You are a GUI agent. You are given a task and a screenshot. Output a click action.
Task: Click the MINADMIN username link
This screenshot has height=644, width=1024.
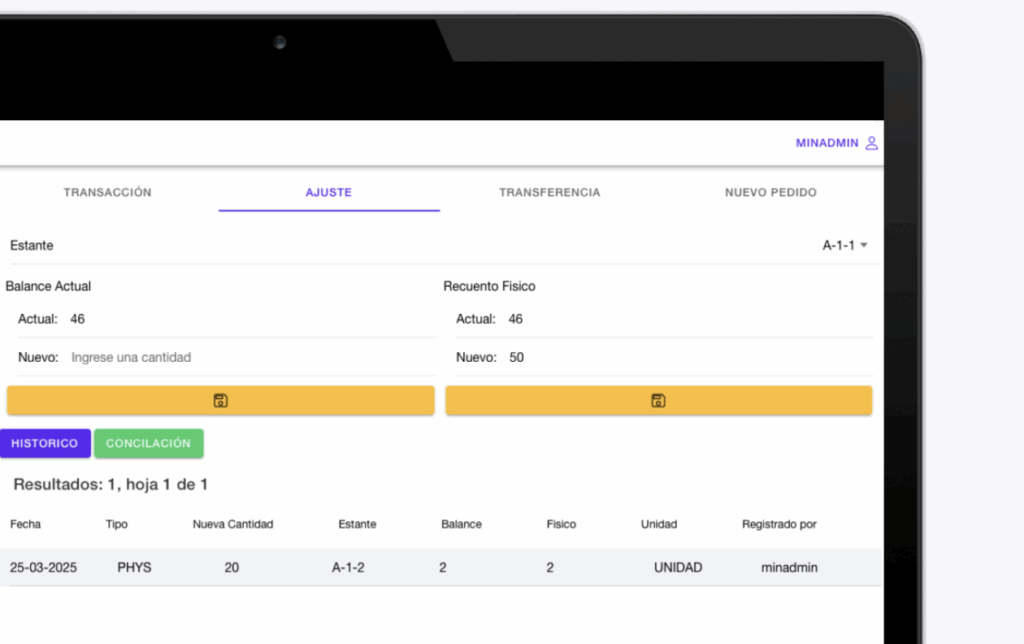click(827, 143)
